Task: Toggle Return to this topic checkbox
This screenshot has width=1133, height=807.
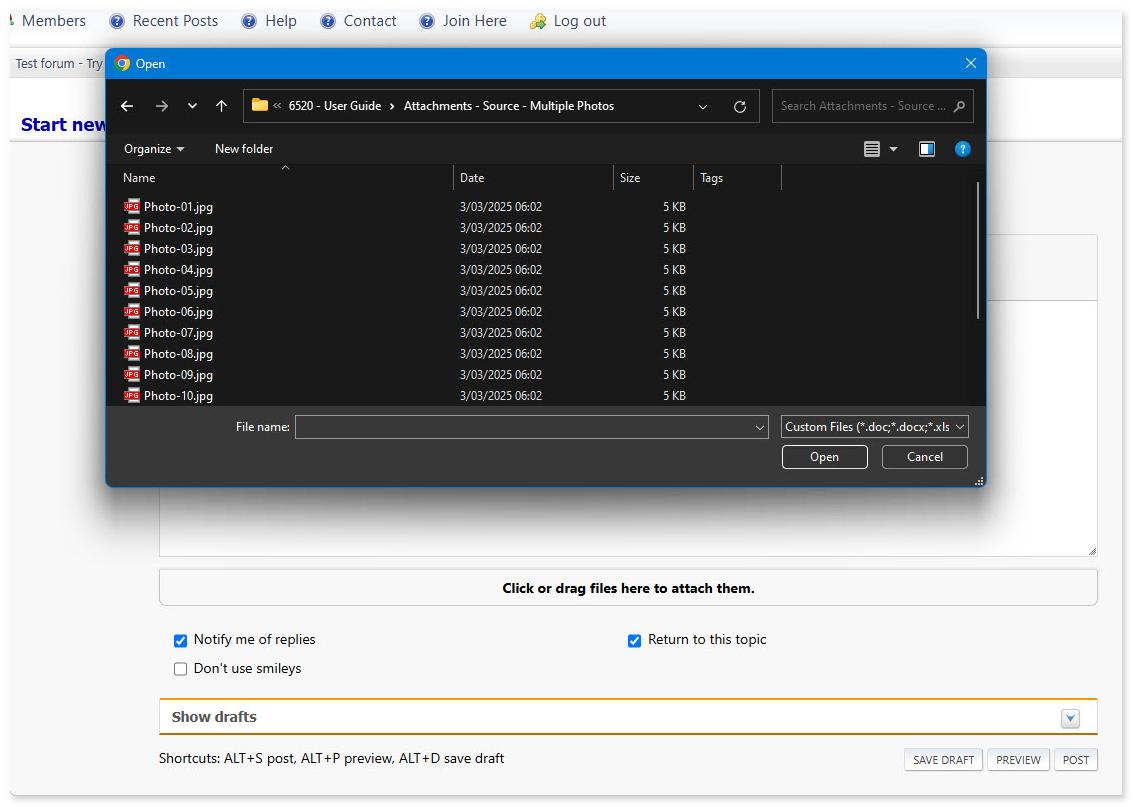Action: [634, 640]
